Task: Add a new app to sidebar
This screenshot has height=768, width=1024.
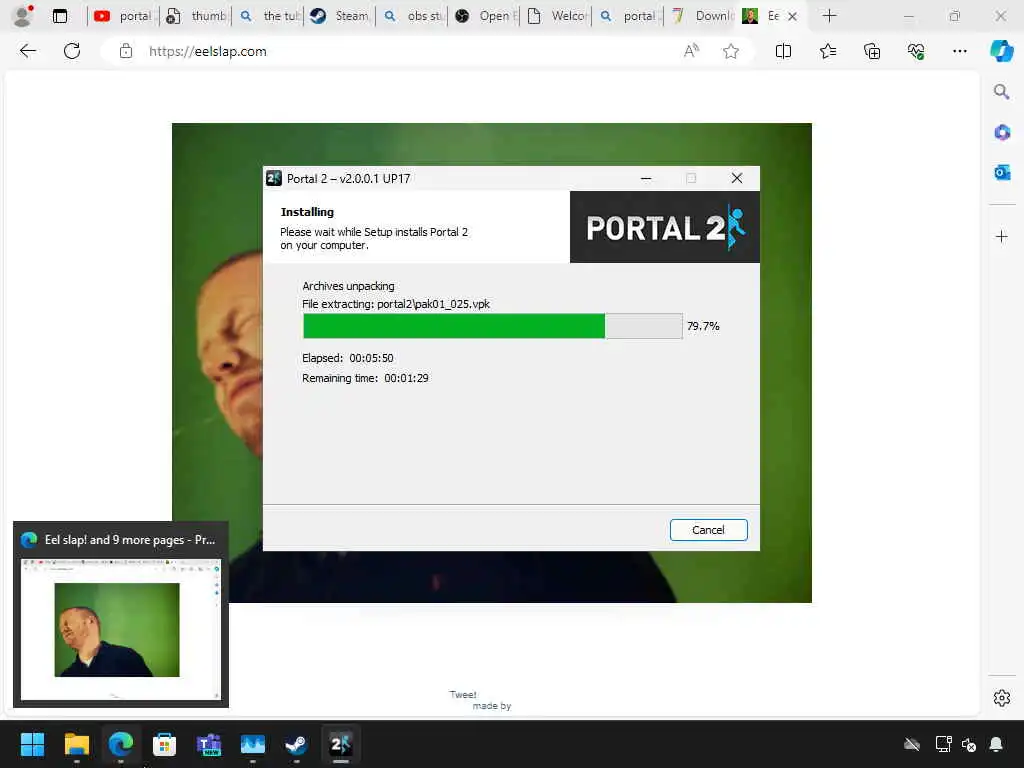Action: (1001, 236)
